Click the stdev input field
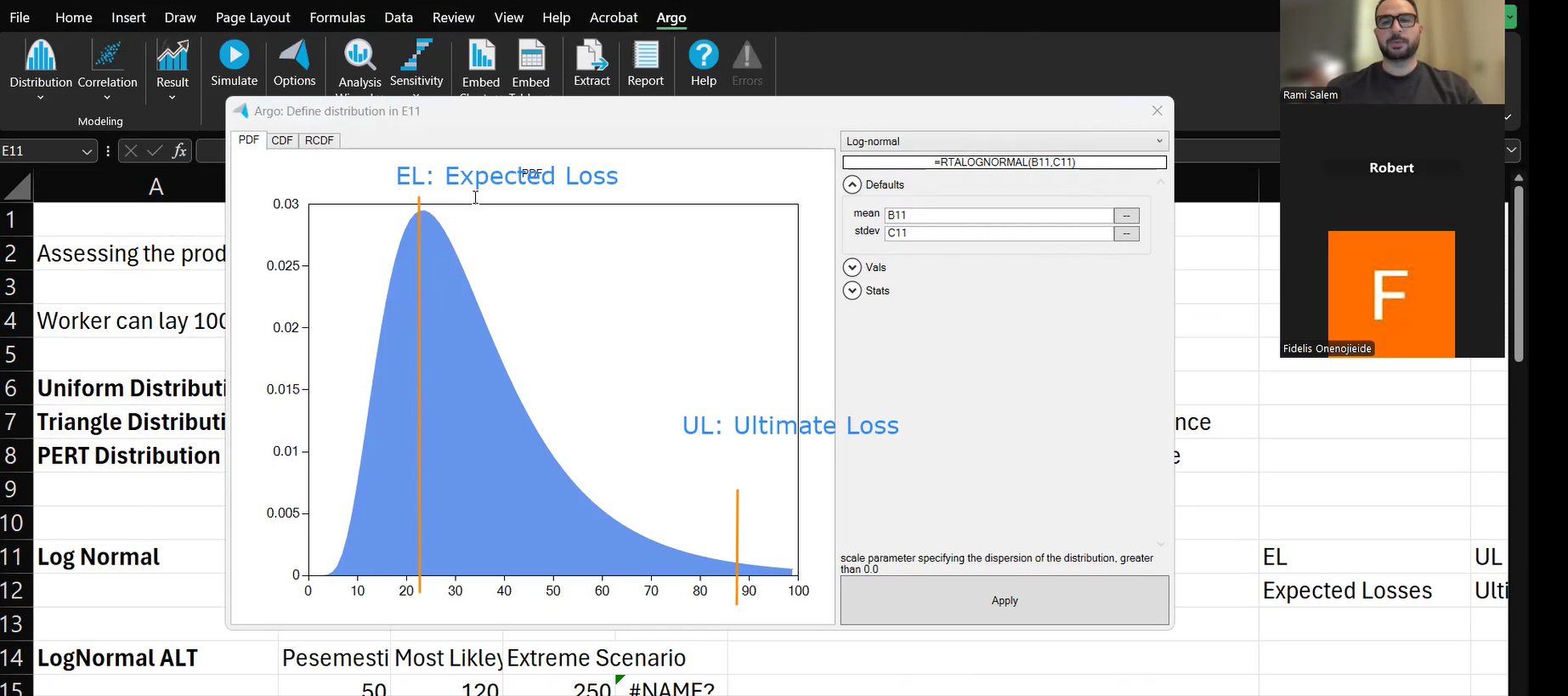This screenshot has height=696, width=1568. [x=999, y=233]
